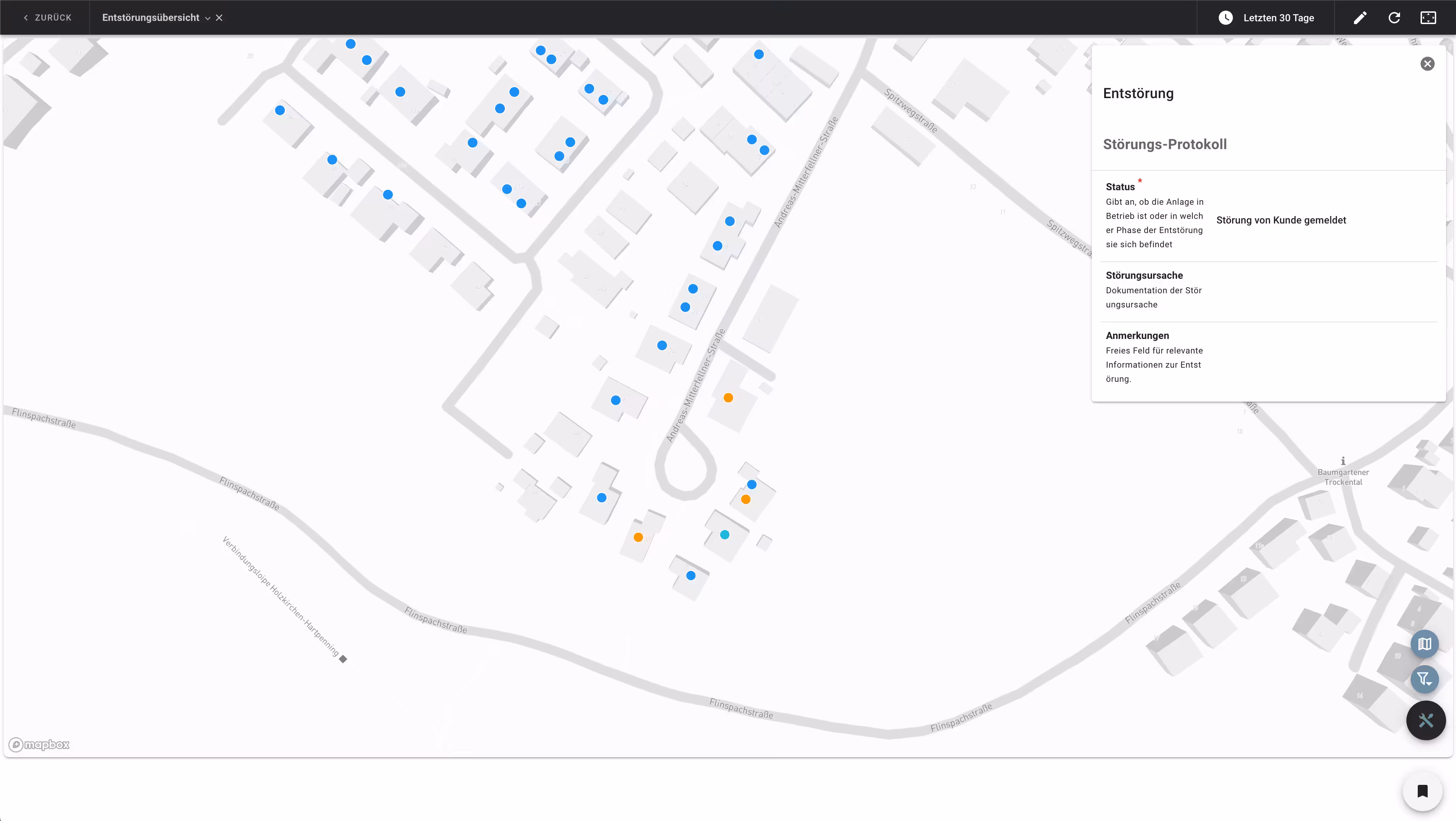1456x821 pixels.
Task: Select the southernmost blue marker on the map
Action: 691,576
